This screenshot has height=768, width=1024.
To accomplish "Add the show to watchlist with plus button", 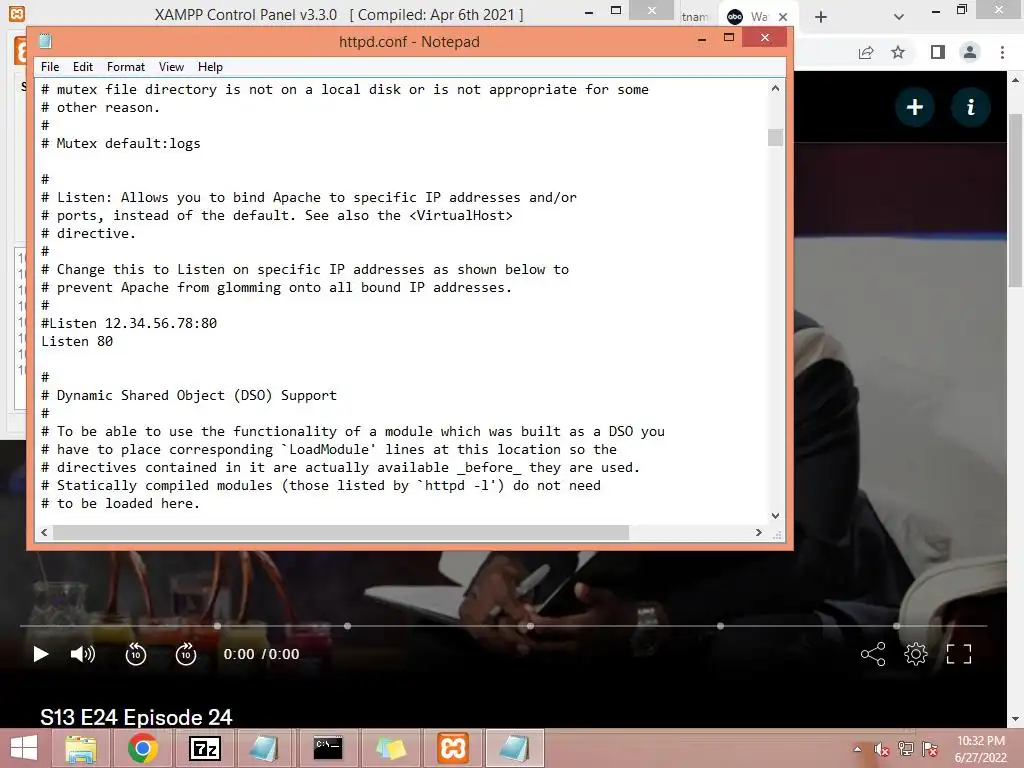I will pyautogui.click(x=915, y=107).
